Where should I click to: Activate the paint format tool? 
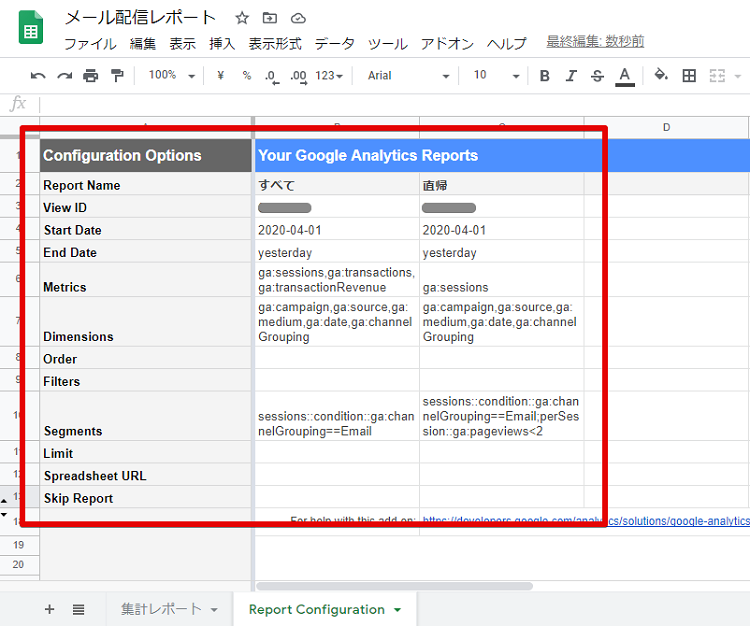tap(117, 76)
